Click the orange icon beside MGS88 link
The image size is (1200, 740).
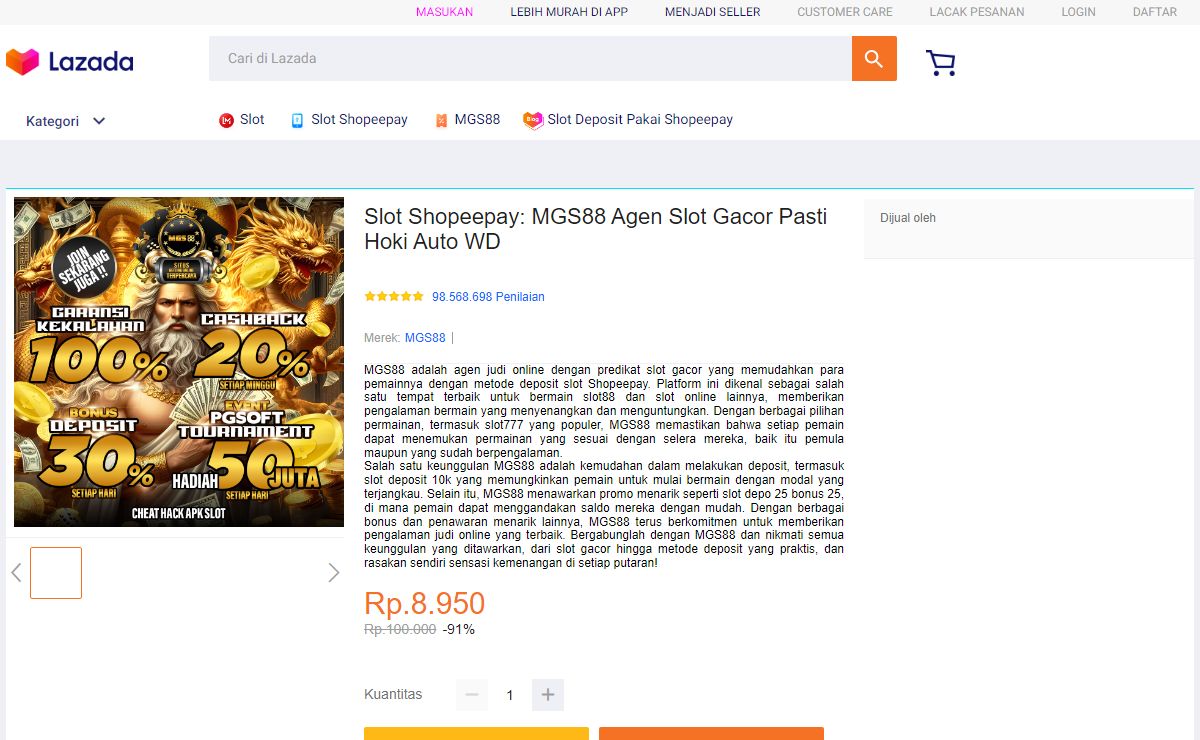(x=441, y=120)
